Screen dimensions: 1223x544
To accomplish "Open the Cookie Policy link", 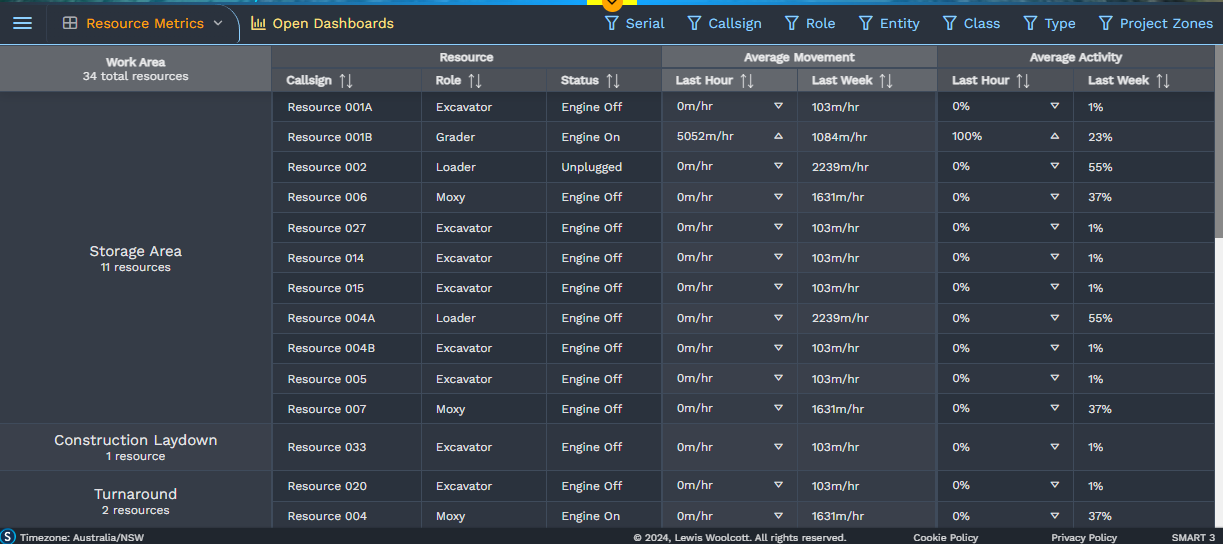I will coord(945,538).
